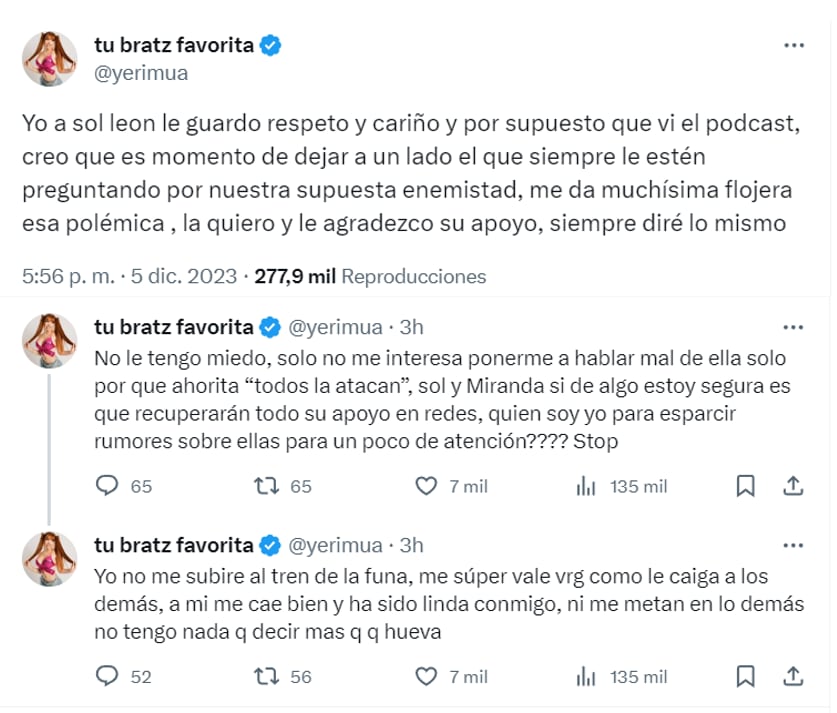
Task: Open the avatar on the second reply
Action: point(50,559)
